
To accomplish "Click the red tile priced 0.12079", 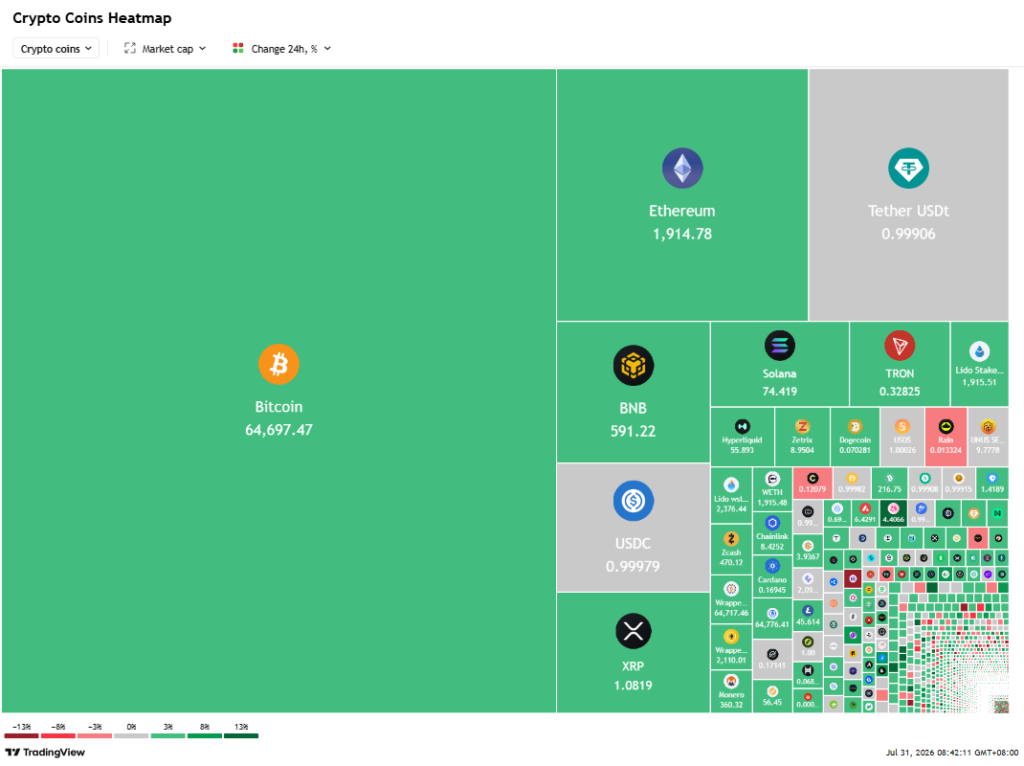I will (x=812, y=483).
